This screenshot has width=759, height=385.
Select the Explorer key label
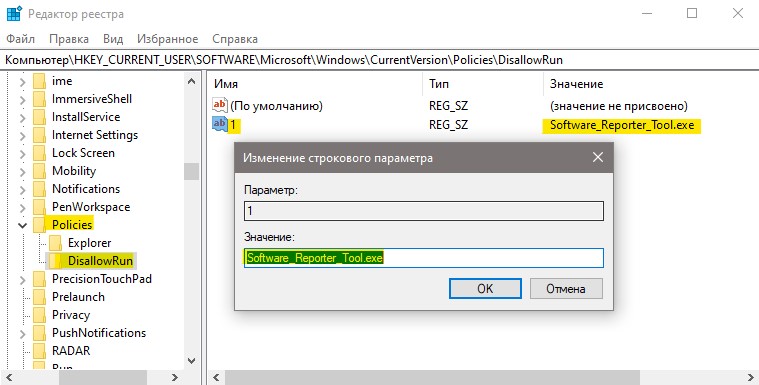coord(90,243)
